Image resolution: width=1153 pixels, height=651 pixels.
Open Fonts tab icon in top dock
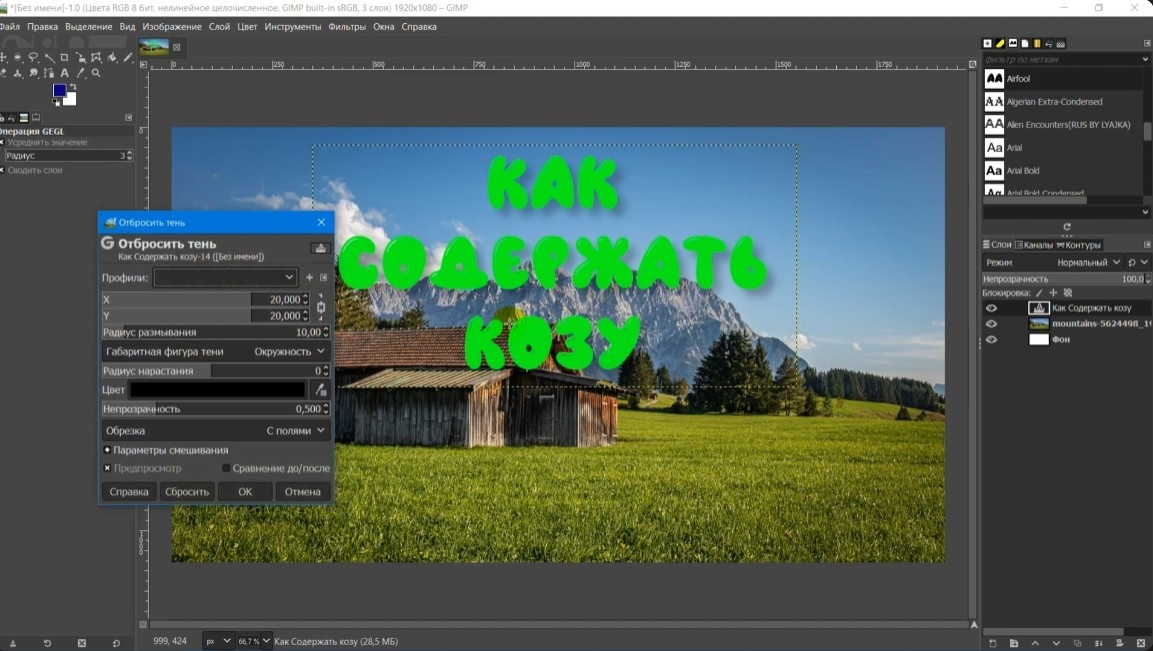1013,43
